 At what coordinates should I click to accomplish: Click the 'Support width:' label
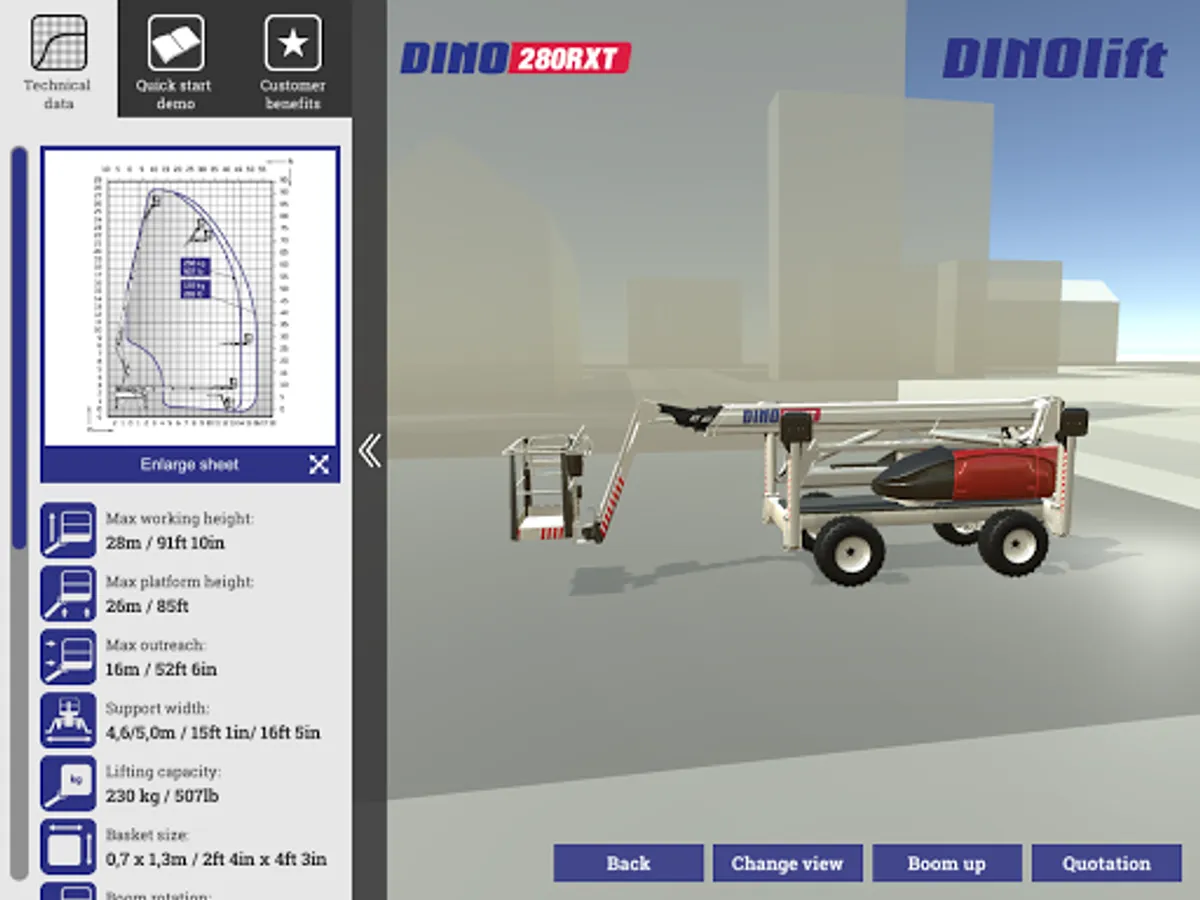(157, 708)
